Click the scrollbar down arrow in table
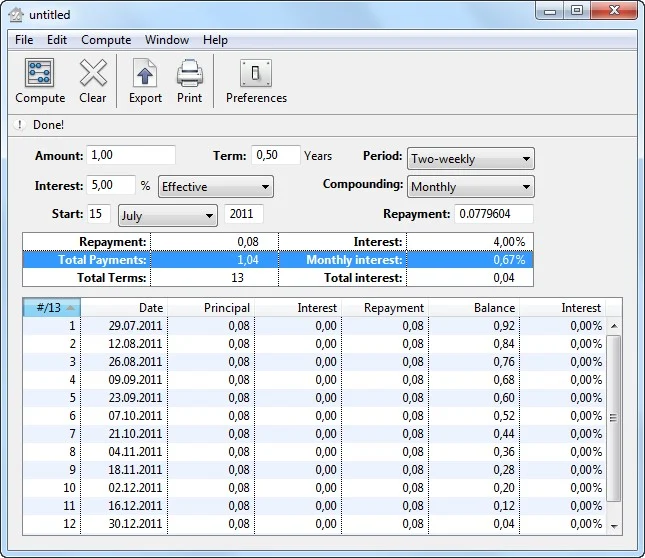 point(614,526)
